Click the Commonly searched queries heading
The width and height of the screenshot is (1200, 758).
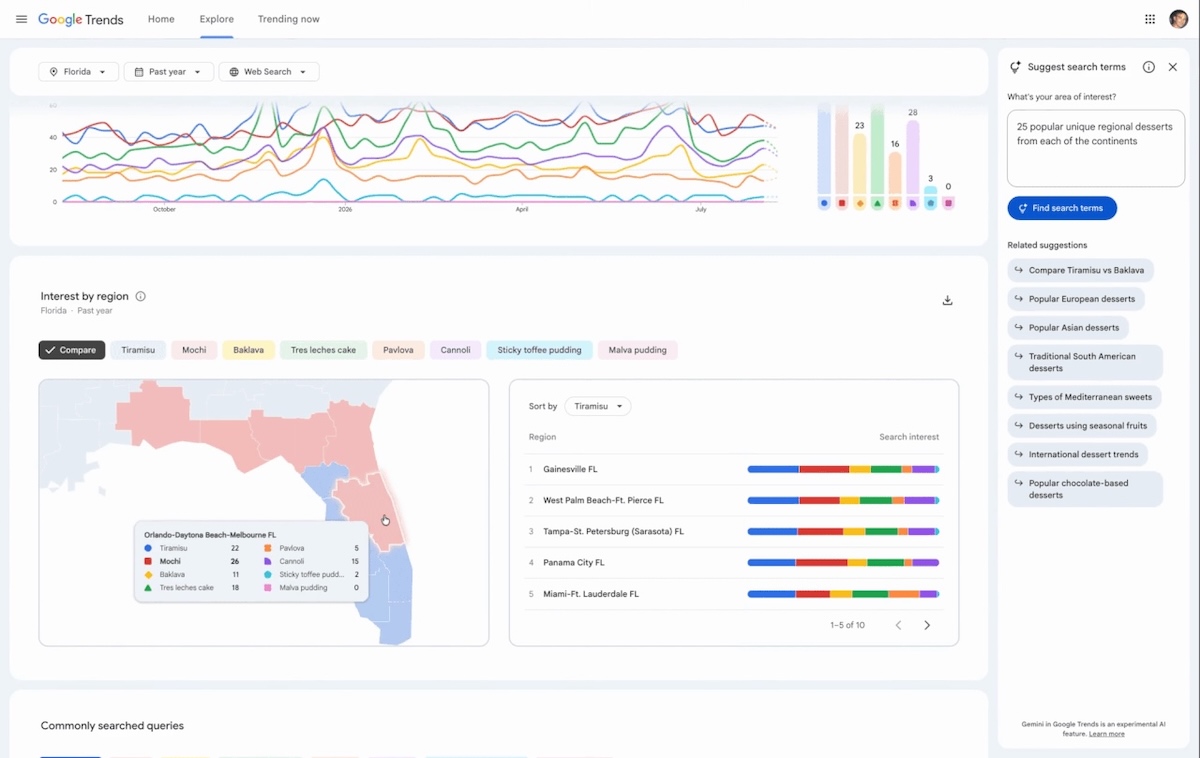112,726
